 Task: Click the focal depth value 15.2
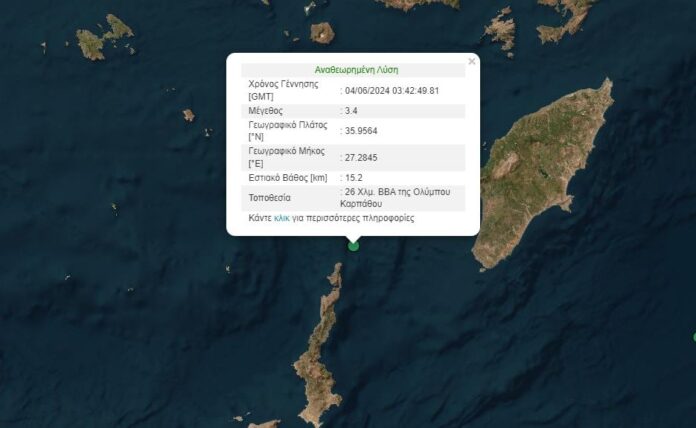355,178
